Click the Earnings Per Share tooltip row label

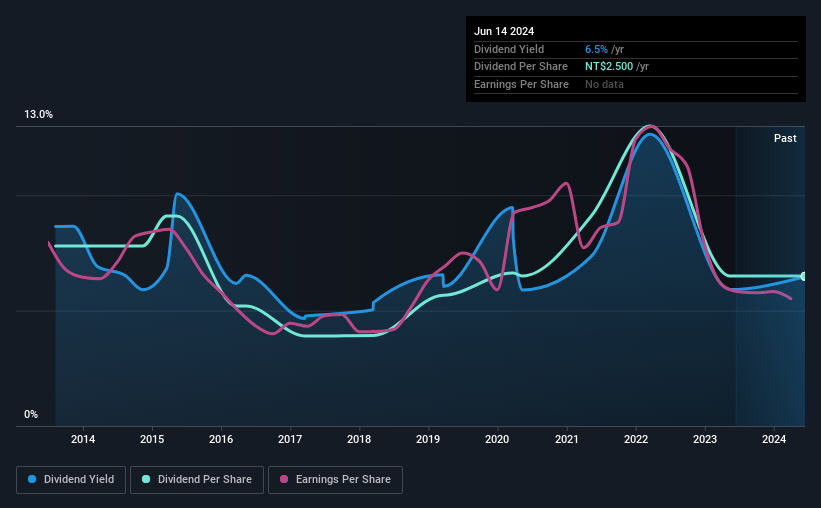click(521, 84)
